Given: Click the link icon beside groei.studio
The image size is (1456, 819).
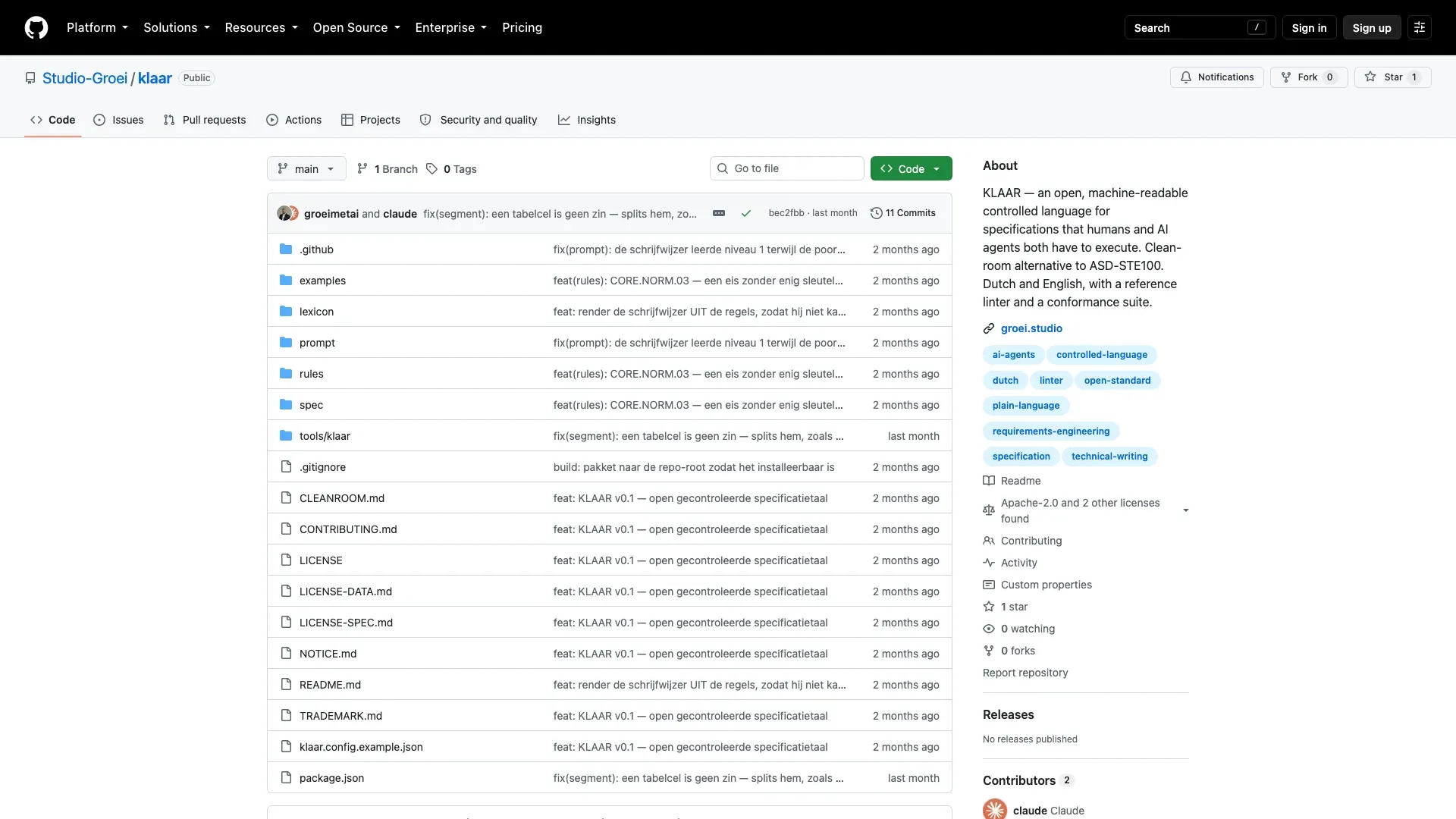Looking at the screenshot, I should [989, 328].
